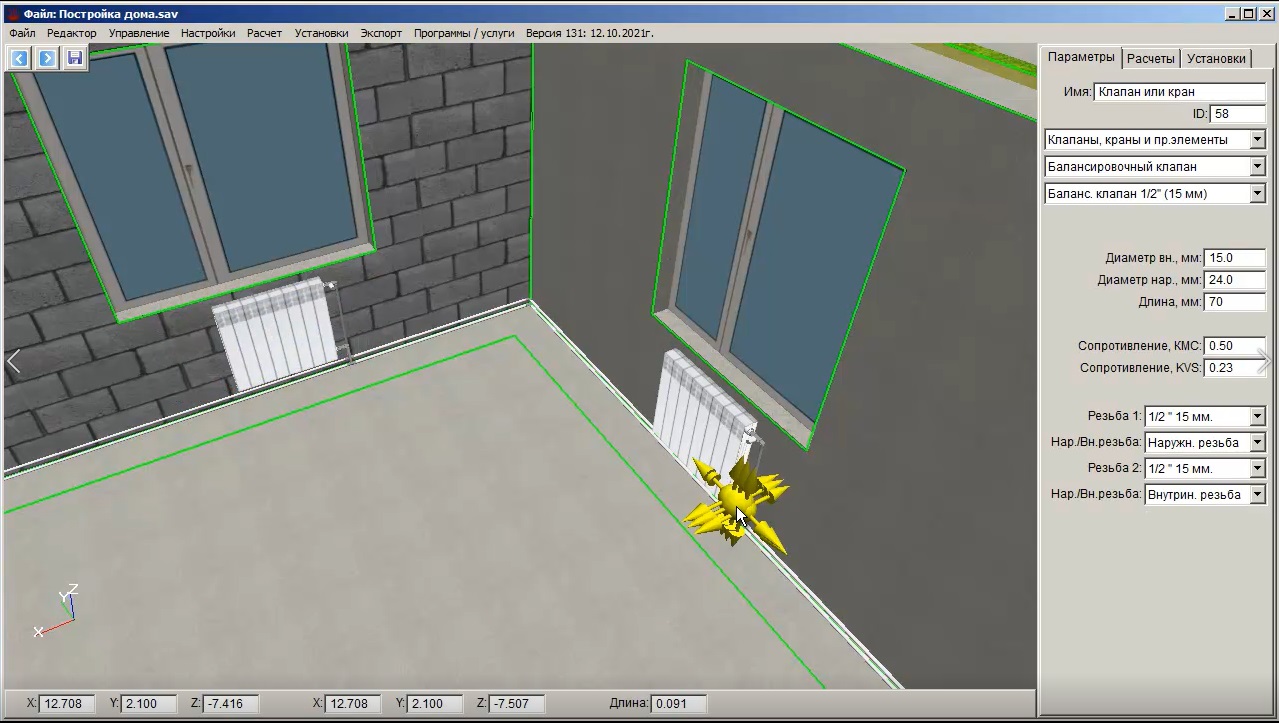
Task: Open the Управление menu
Action: (x=139, y=33)
